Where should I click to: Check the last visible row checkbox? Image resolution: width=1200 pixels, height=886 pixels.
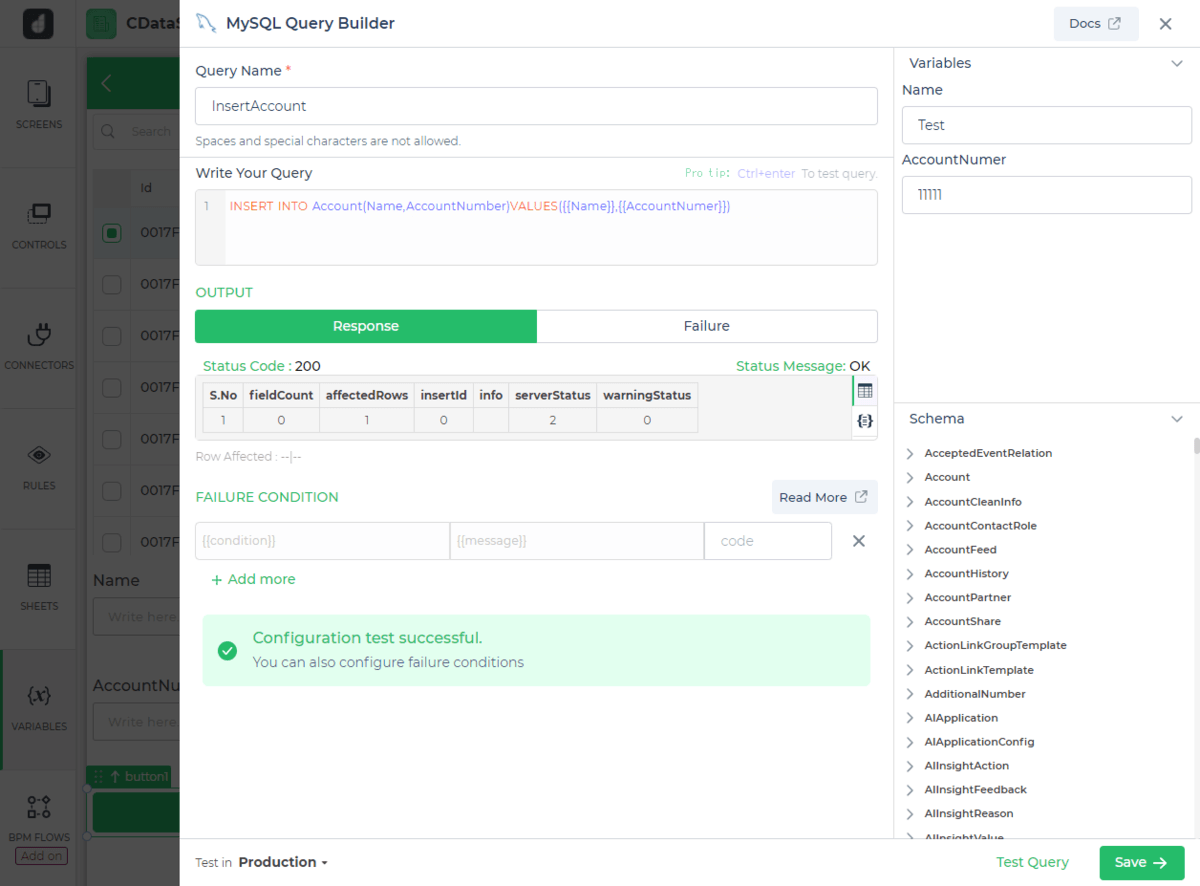tap(112, 542)
